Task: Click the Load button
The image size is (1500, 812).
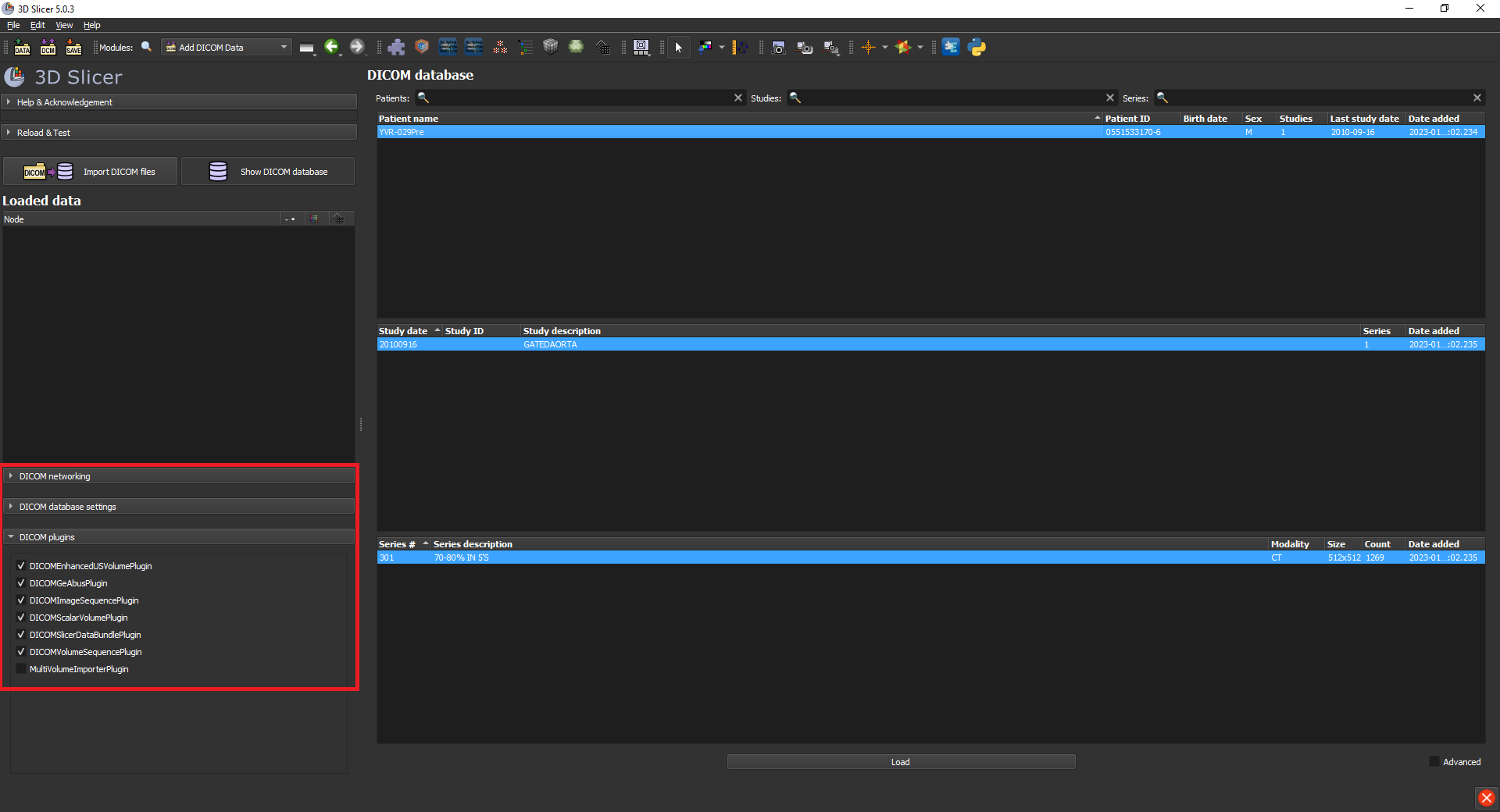Action: click(901, 762)
